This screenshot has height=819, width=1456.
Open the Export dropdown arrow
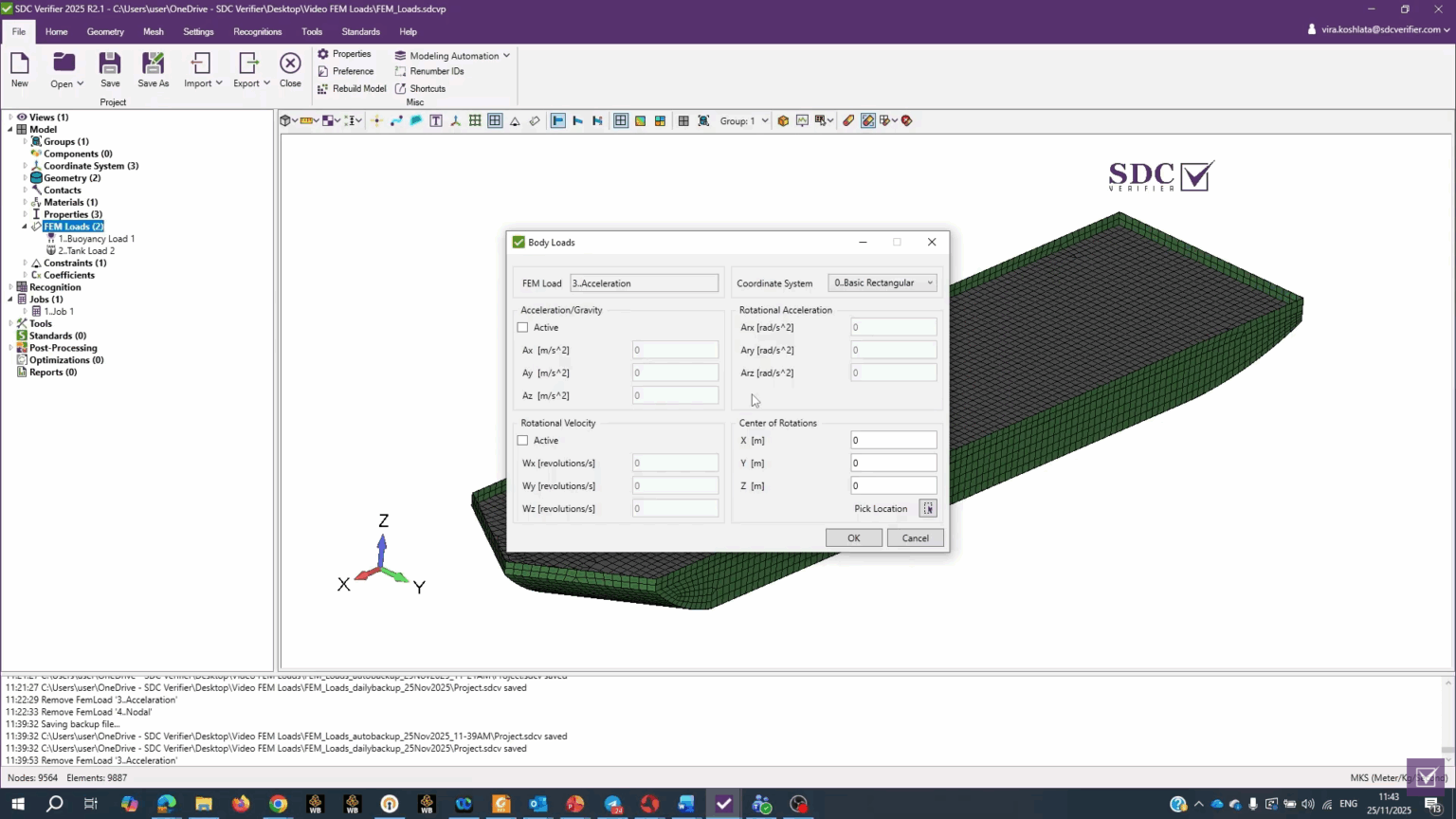click(x=266, y=83)
